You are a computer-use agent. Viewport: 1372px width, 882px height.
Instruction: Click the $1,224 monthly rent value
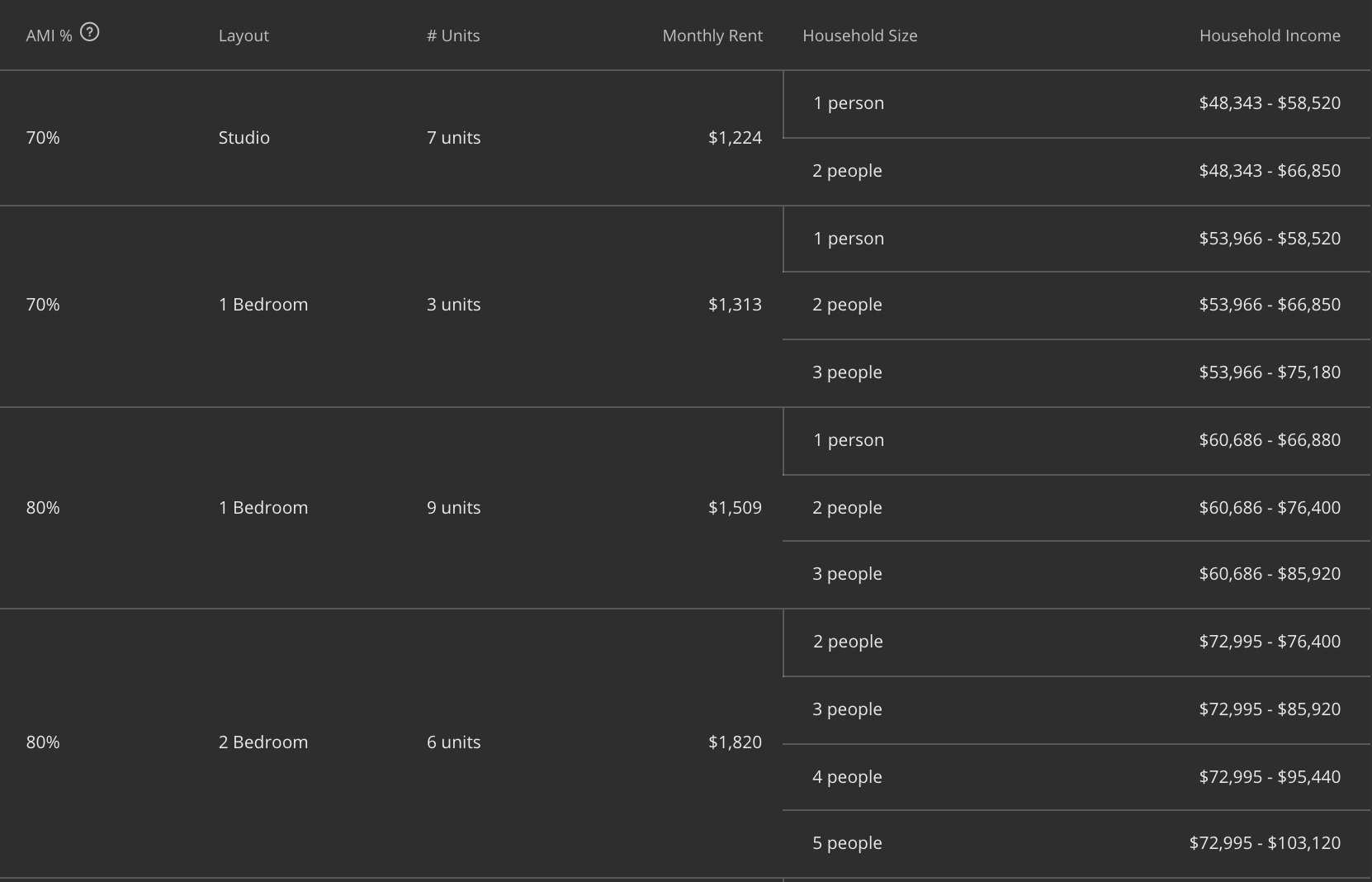735,138
